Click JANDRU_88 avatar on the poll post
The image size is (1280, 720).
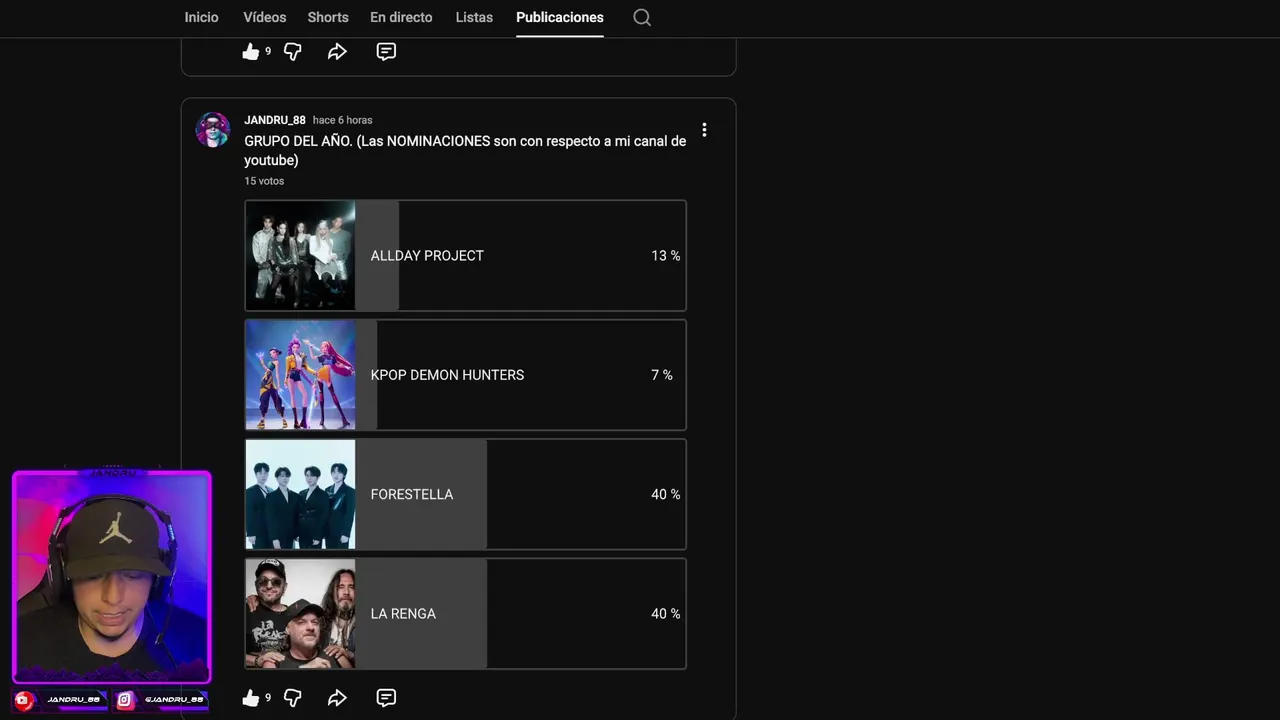coord(212,130)
